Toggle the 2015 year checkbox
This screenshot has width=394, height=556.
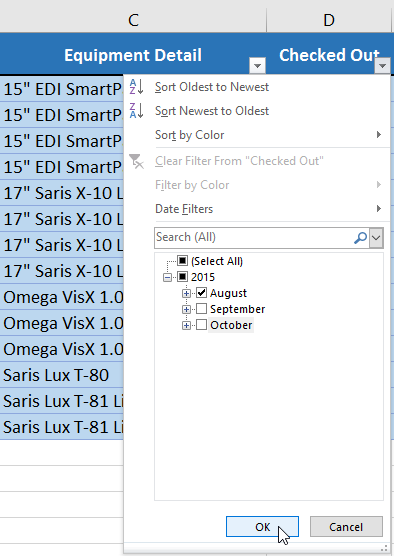click(182, 277)
